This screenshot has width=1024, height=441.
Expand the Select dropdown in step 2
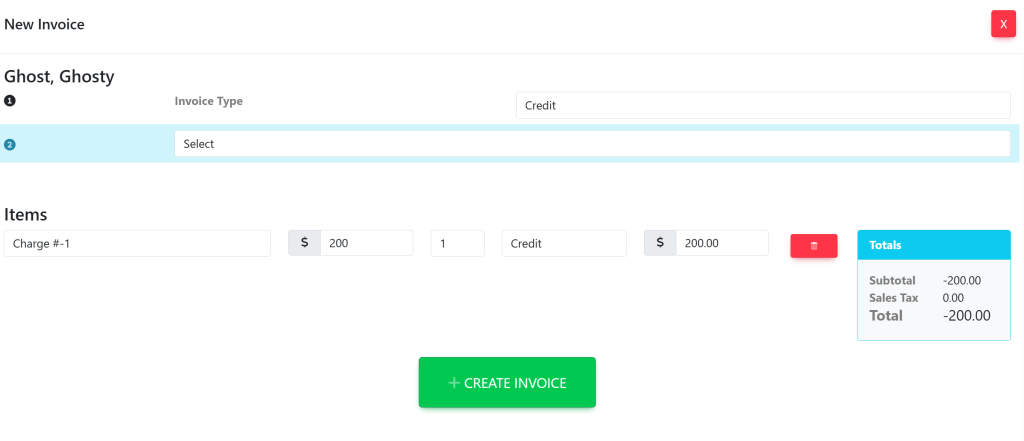click(592, 144)
